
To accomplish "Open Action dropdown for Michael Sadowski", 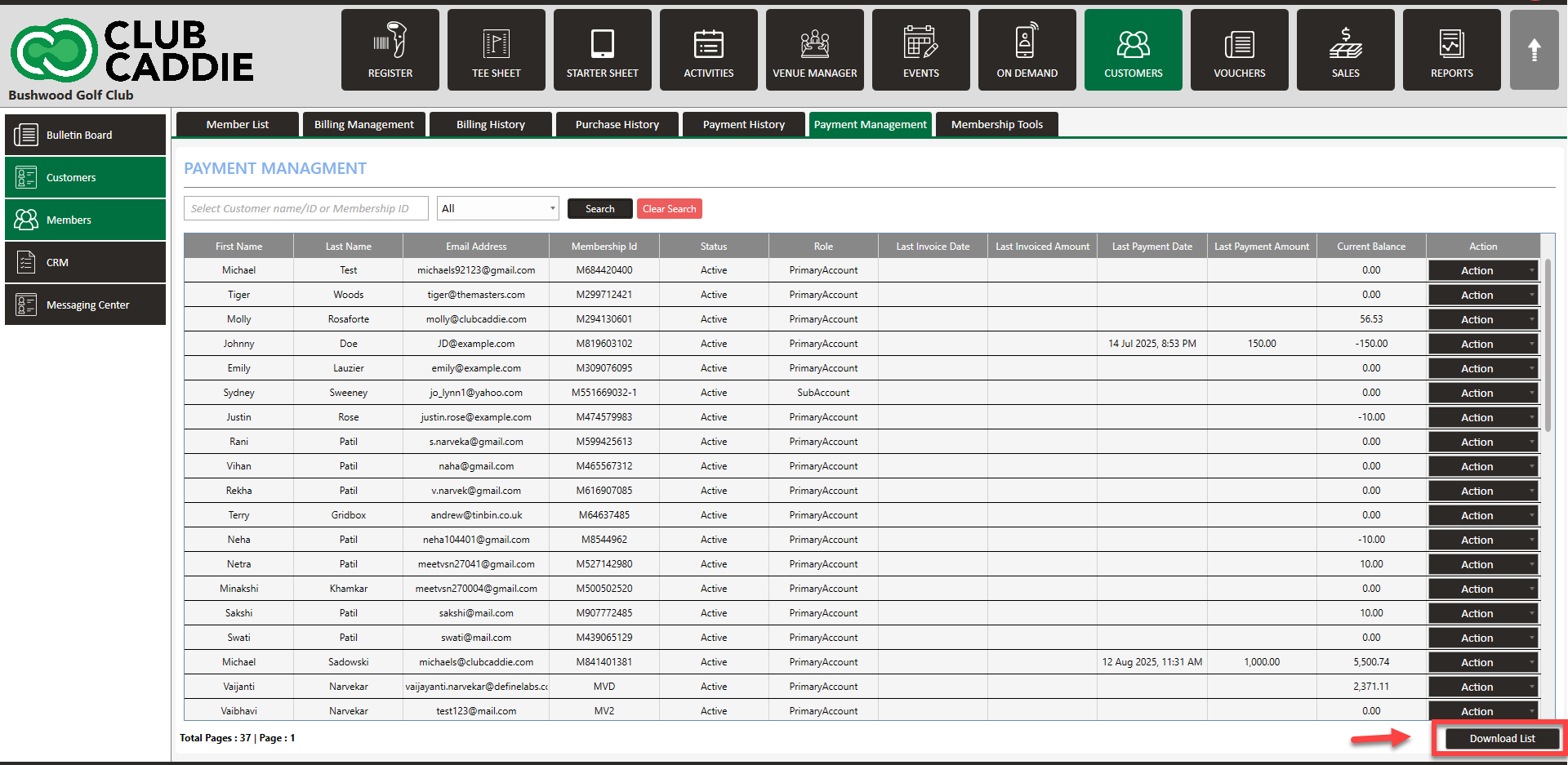I will 1482,662.
